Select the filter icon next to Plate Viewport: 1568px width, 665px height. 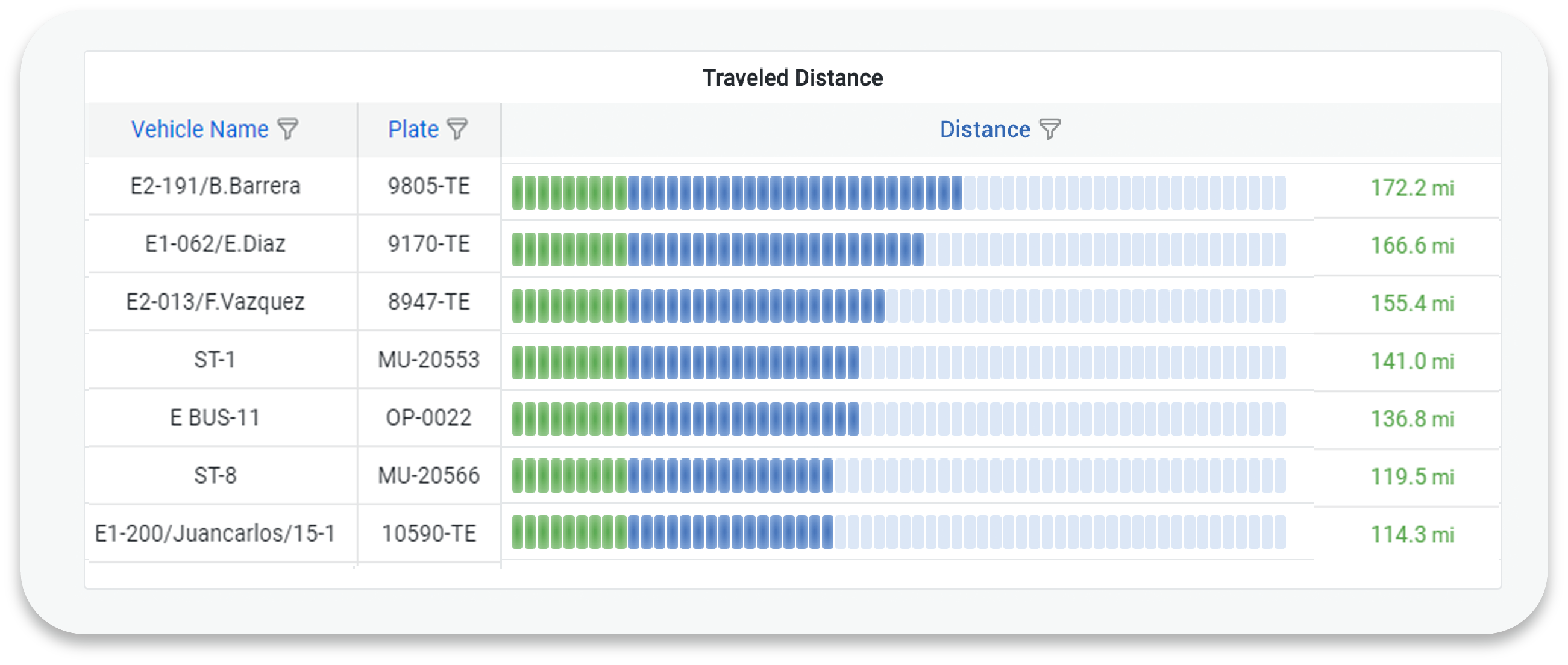[457, 129]
